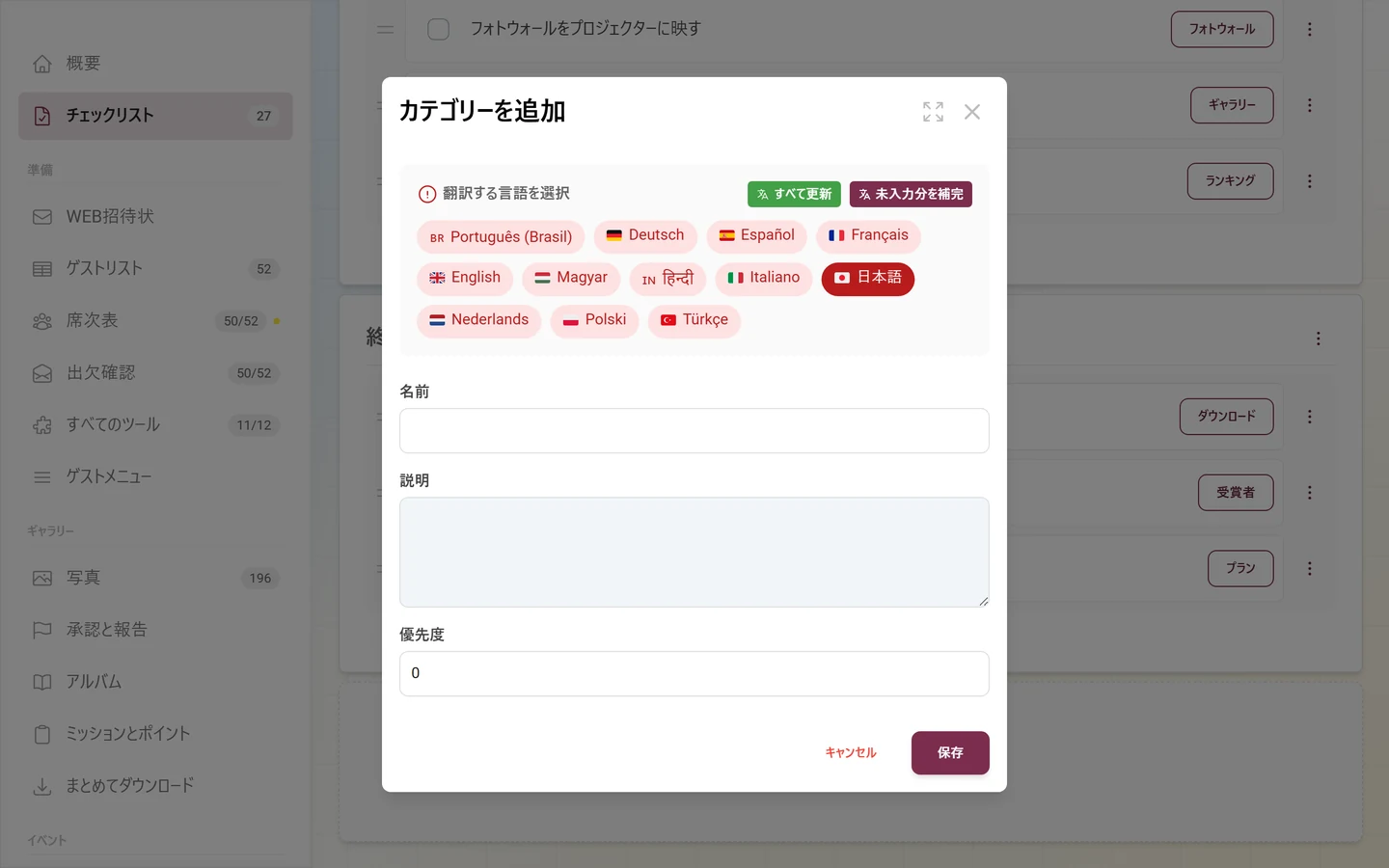
Task: Click the 席次表 seating chart icon
Action: (42, 321)
